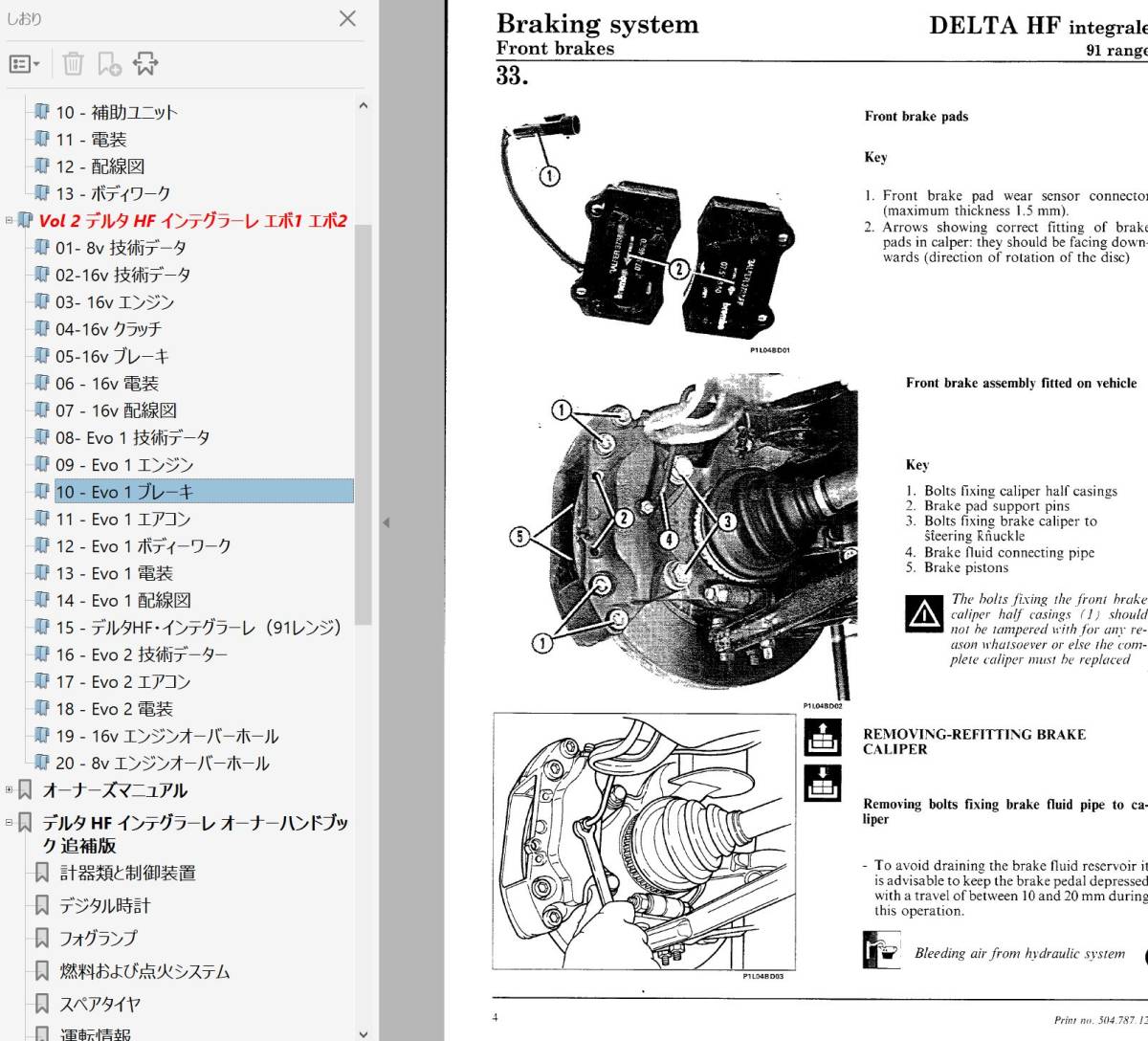The height and width of the screenshot is (1041, 1148).
Task: Click bookmark icon beside 14 - Evo 1 配線図
Action: [41, 600]
